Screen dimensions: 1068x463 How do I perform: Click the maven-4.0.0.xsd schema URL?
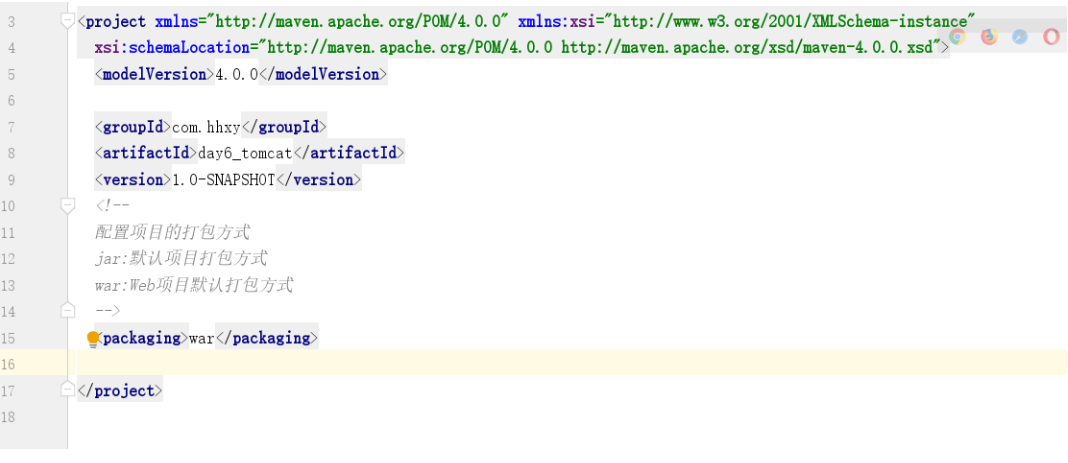(747, 48)
